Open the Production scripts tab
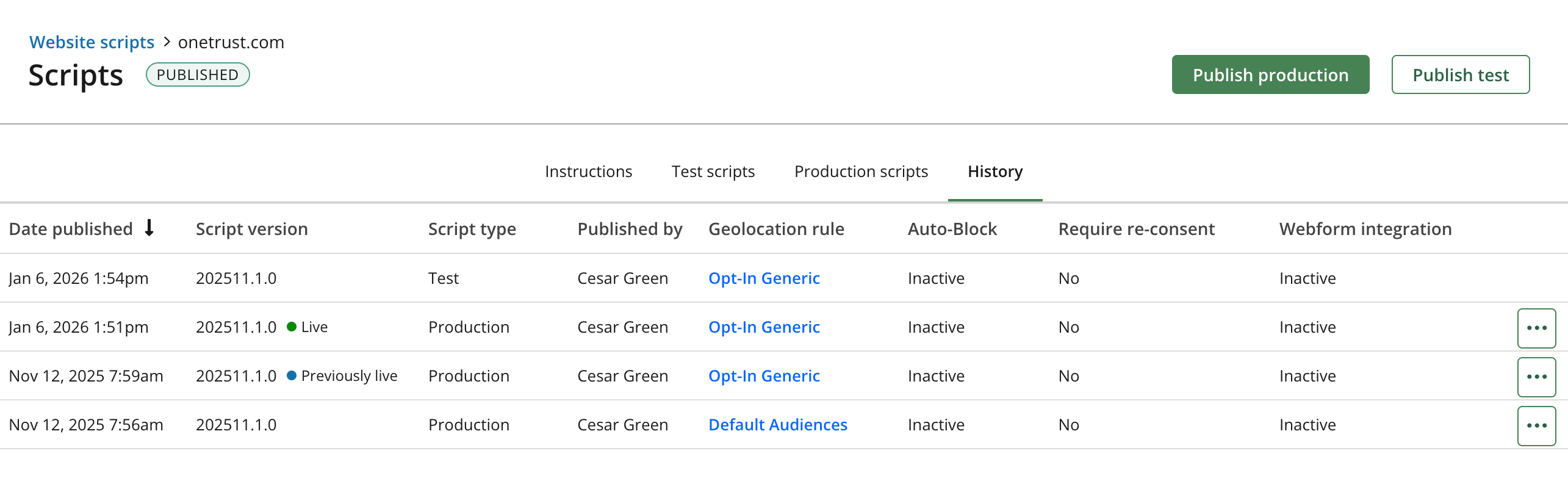Image resolution: width=1568 pixels, height=503 pixels. point(861,172)
